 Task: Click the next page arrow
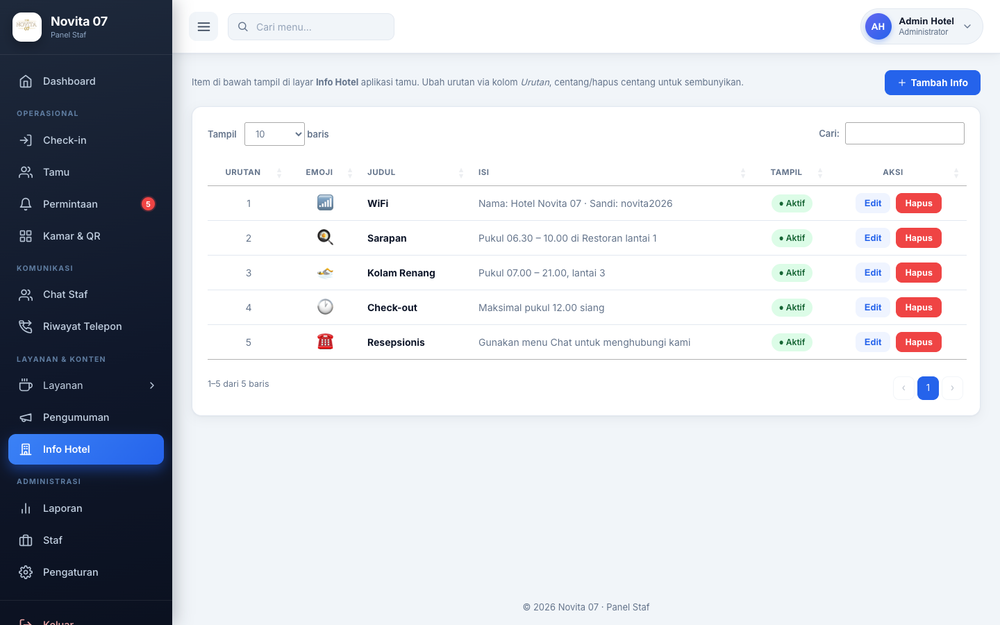[x=952, y=388]
